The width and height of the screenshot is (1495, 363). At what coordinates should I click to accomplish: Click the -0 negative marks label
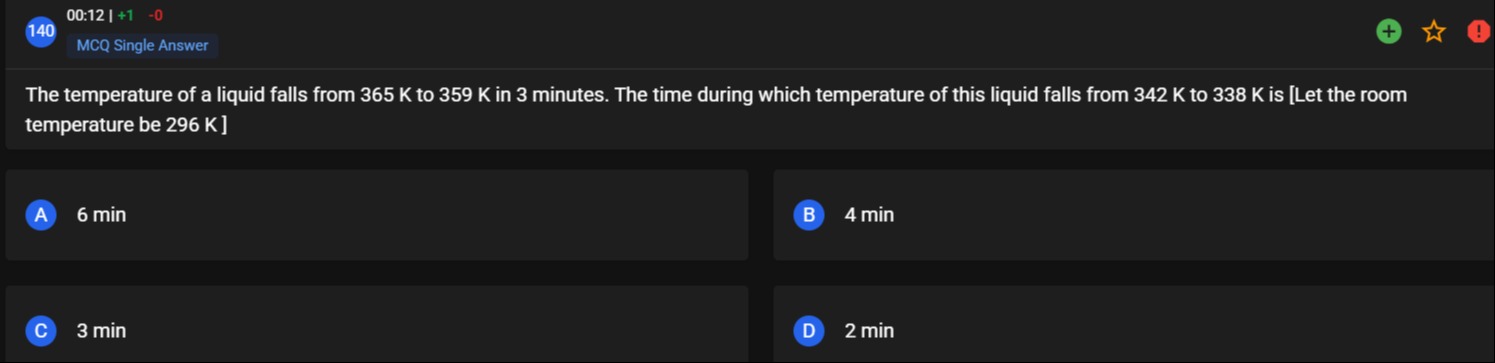[155, 16]
